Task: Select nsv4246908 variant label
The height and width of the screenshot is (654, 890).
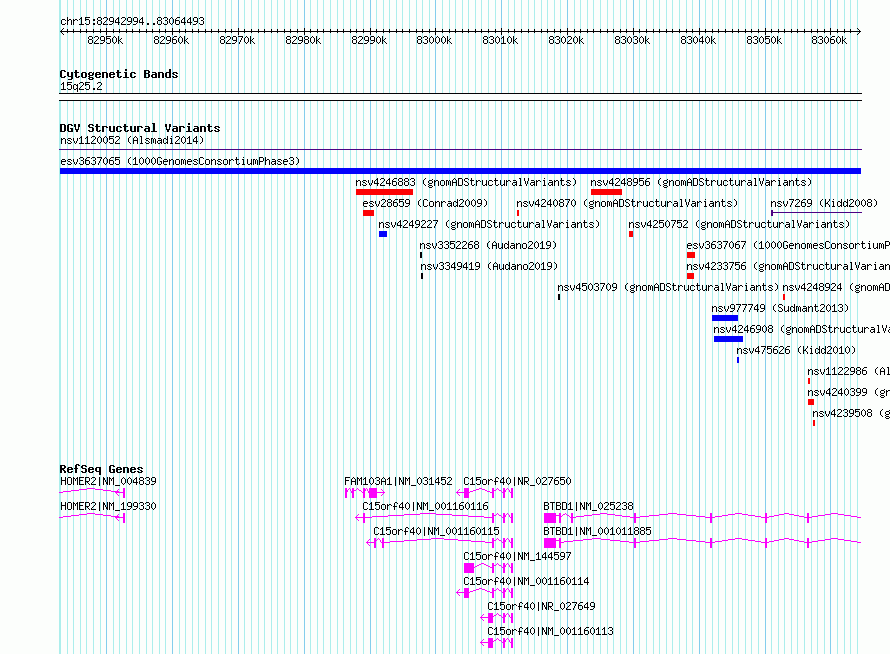Action: coord(801,329)
